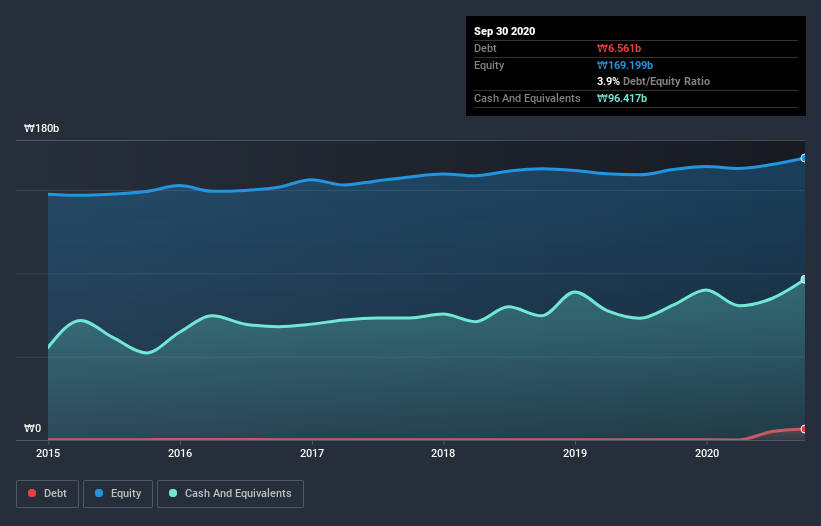Select the 2020 x-axis label
821x526 pixels.
coord(707,453)
